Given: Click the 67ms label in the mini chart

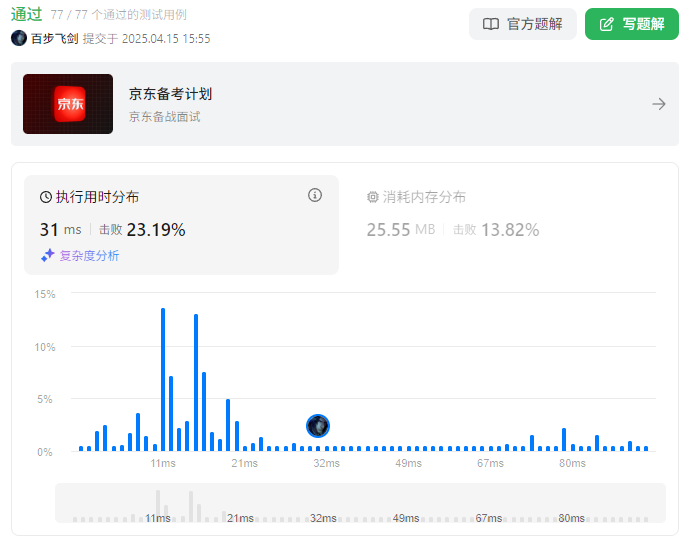Looking at the screenshot, I should pyautogui.click(x=489, y=518).
